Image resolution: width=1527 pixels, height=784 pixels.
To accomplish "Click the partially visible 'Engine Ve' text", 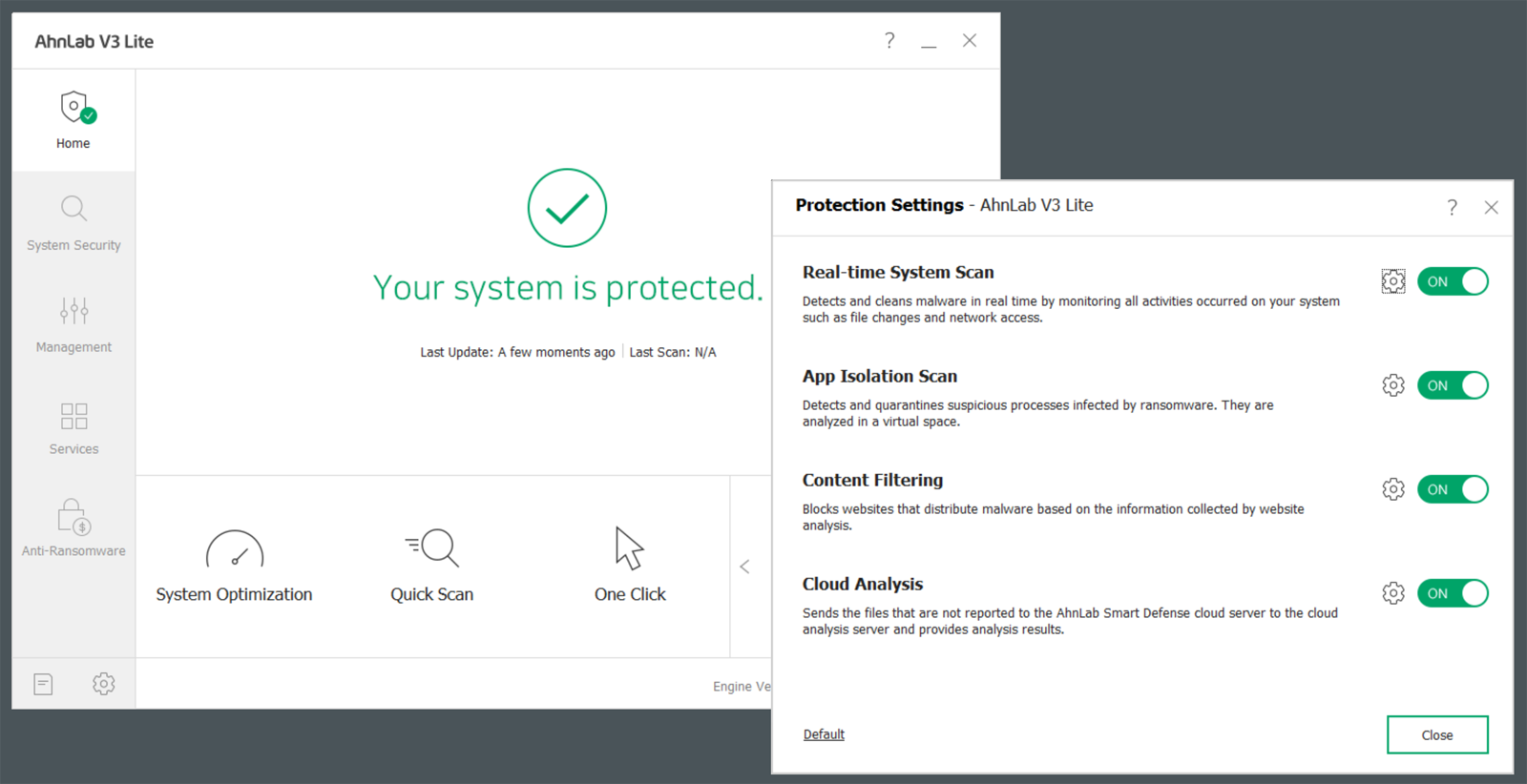I will coord(742,687).
